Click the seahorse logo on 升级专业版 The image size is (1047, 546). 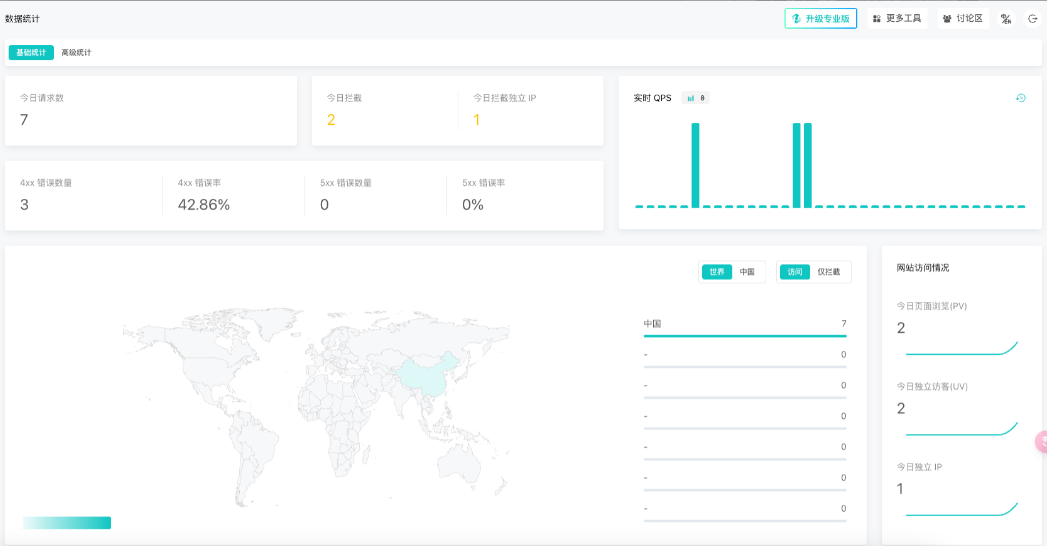point(797,18)
